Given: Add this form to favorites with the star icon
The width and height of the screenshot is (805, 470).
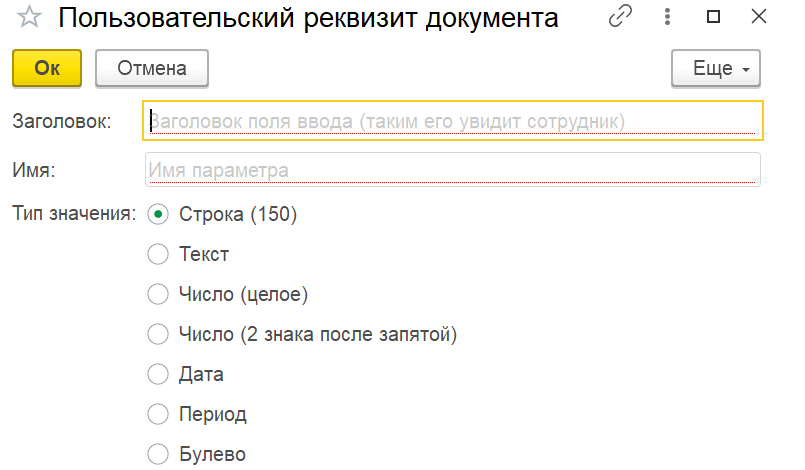Looking at the screenshot, I should [x=31, y=18].
